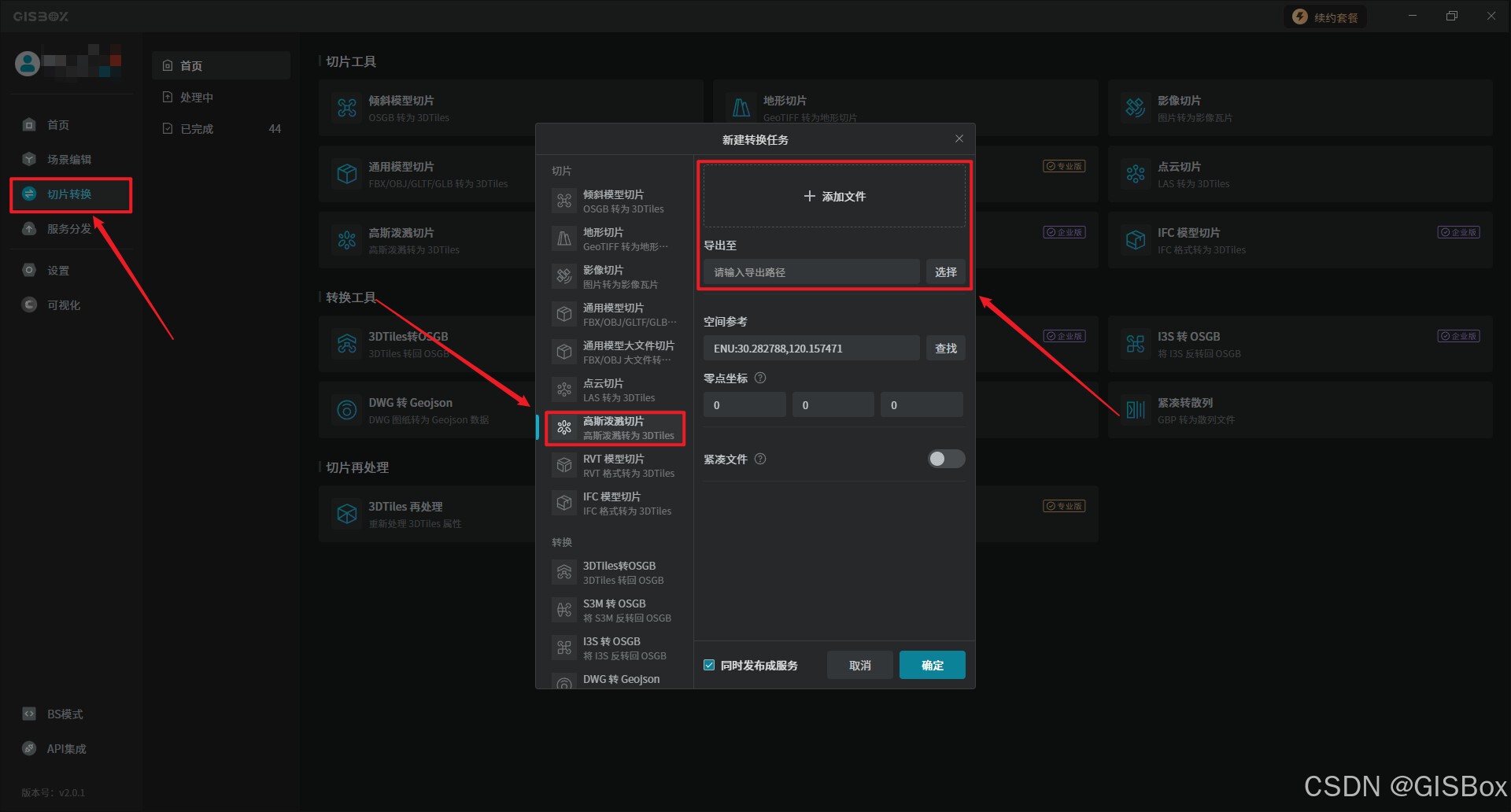Open 倾斜模型切片 card on main page
This screenshot has width=1511, height=812.
click(x=511, y=108)
